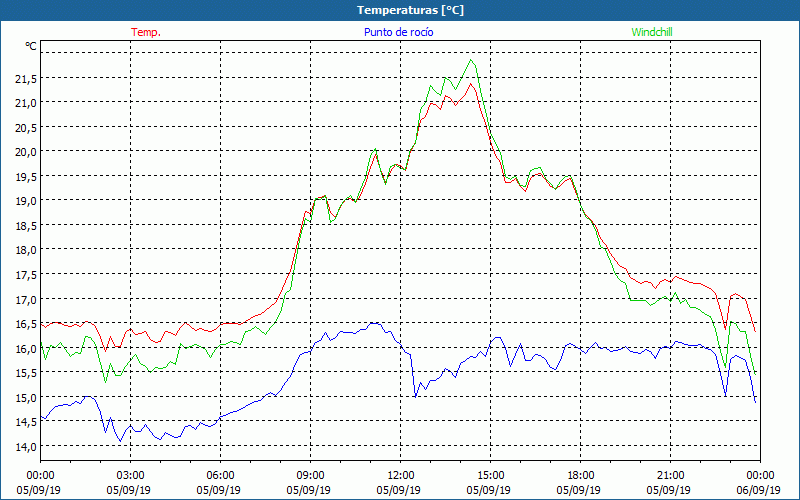Click the "05/09/19" date under 06:00
The width and height of the screenshot is (800, 500).
[219, 490]
